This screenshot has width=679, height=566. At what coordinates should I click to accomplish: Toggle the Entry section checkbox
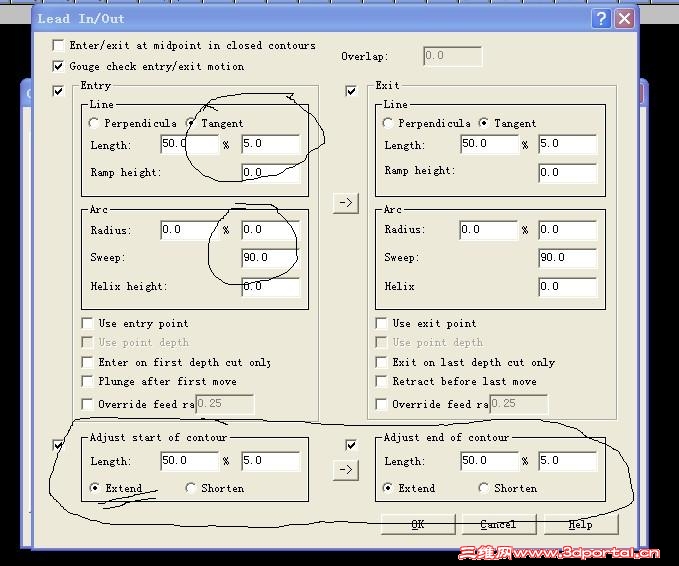[x=58, y=91]
